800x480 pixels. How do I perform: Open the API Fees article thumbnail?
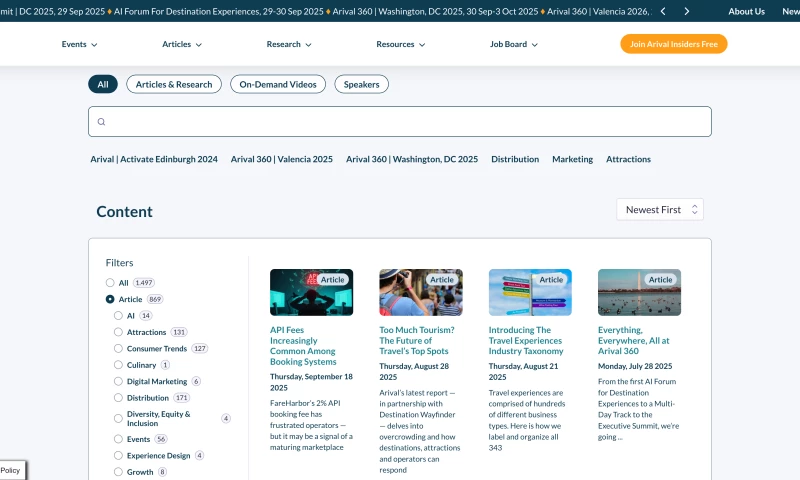click(x=311, y=292)
